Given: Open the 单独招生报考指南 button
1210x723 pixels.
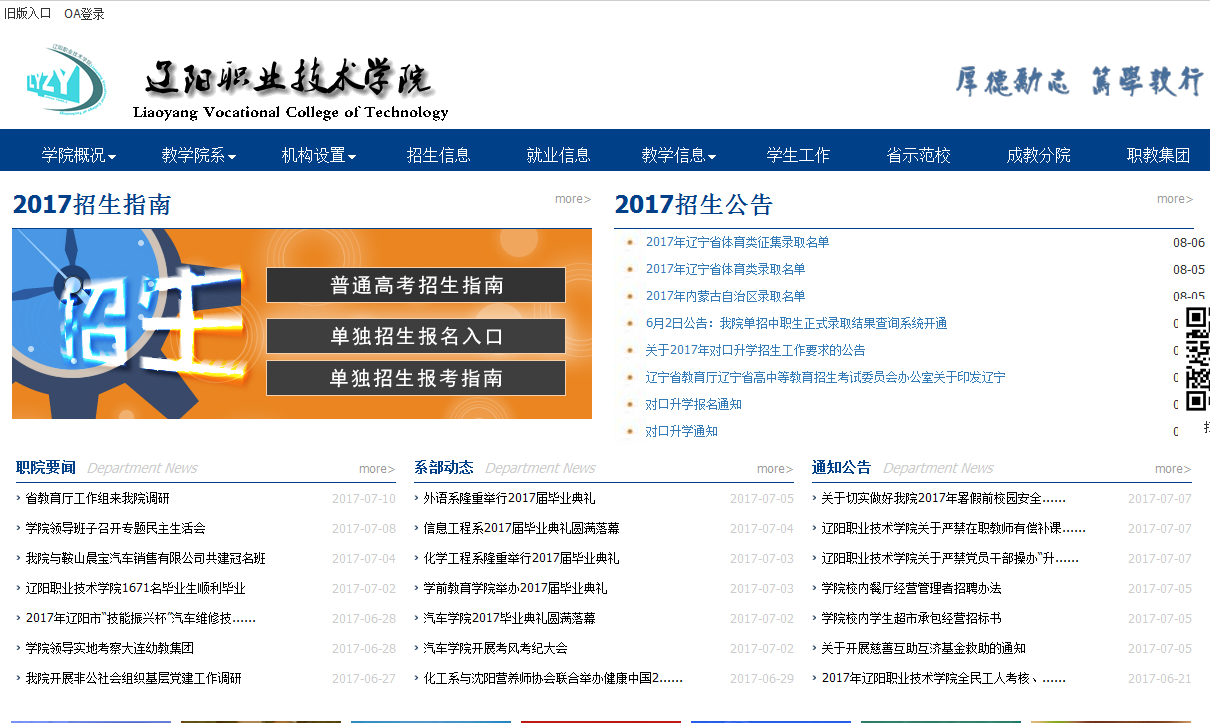Looking at the screenshot, I should [416, 378].
